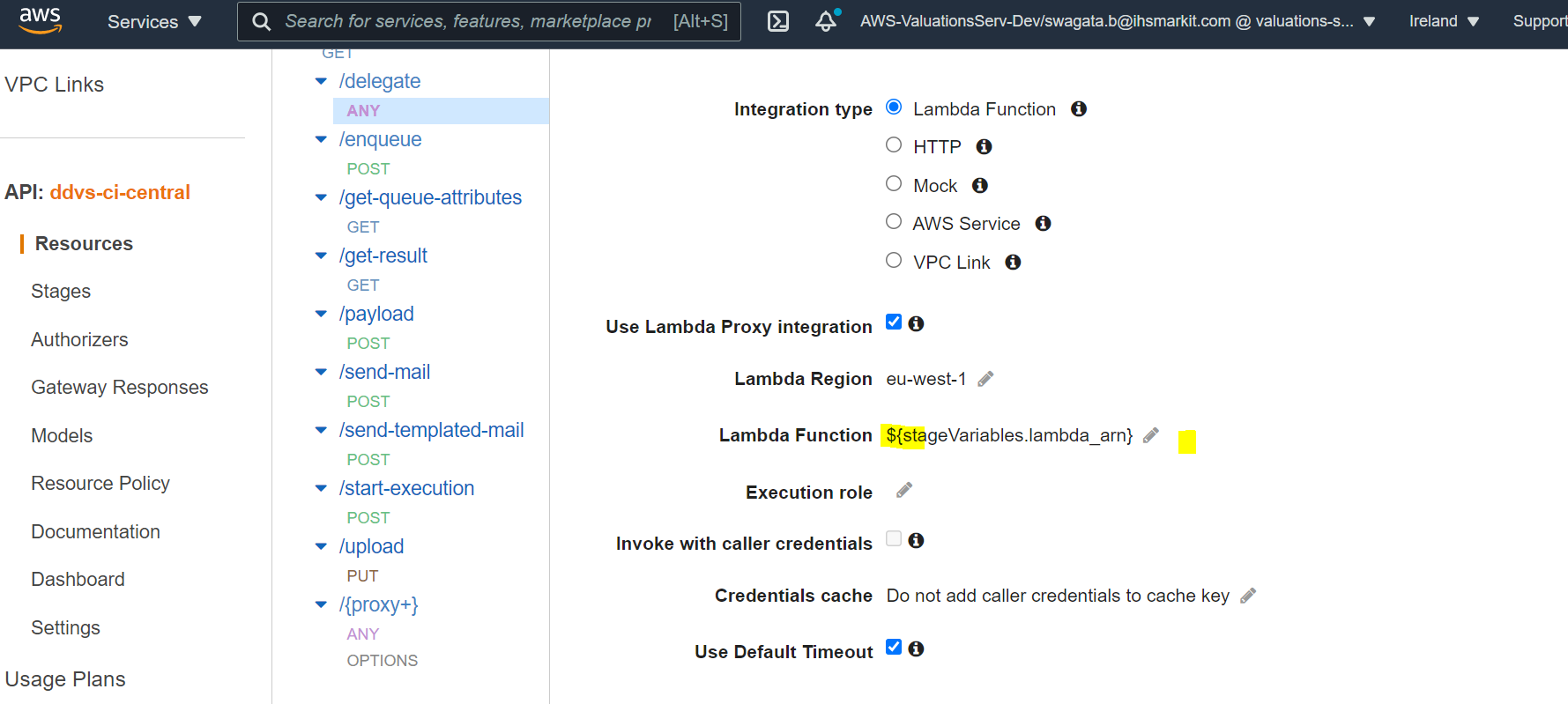Open Dashboard in the API sidebar
Image resolution: width=1568 pixels, height=704 pixels.
[78, 580]
